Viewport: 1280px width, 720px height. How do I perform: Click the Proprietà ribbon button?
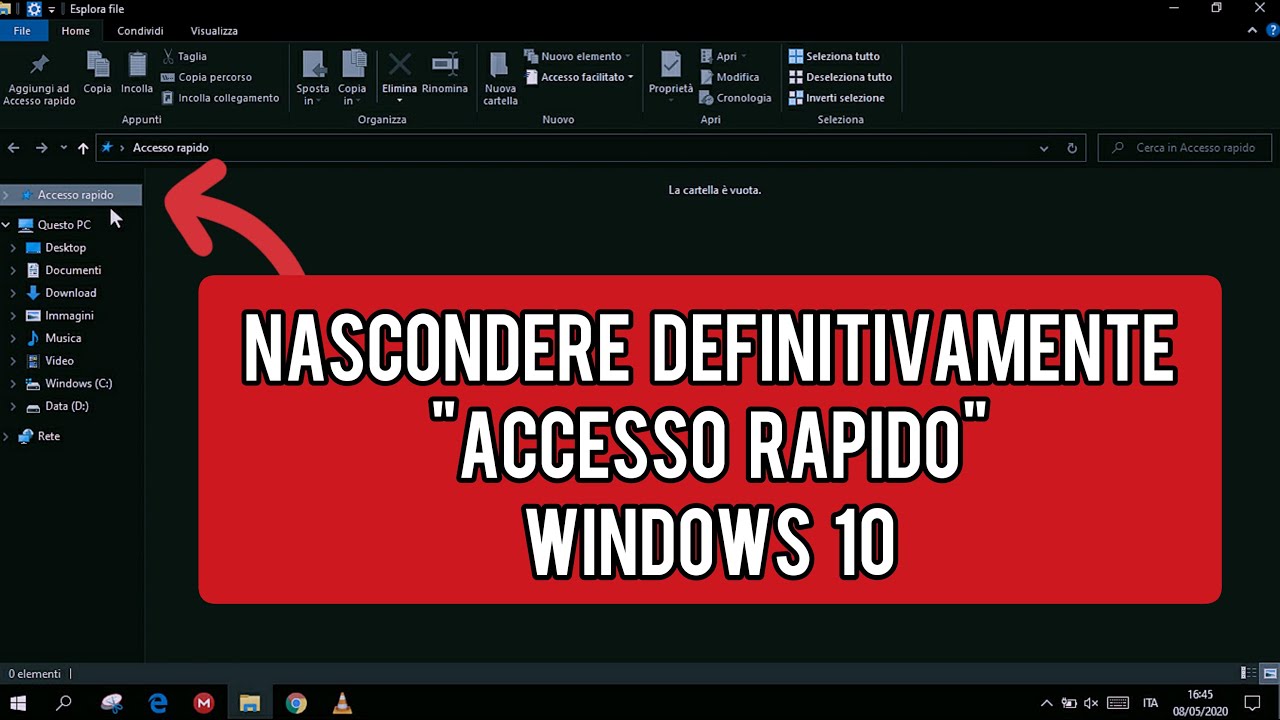point(671,74)
